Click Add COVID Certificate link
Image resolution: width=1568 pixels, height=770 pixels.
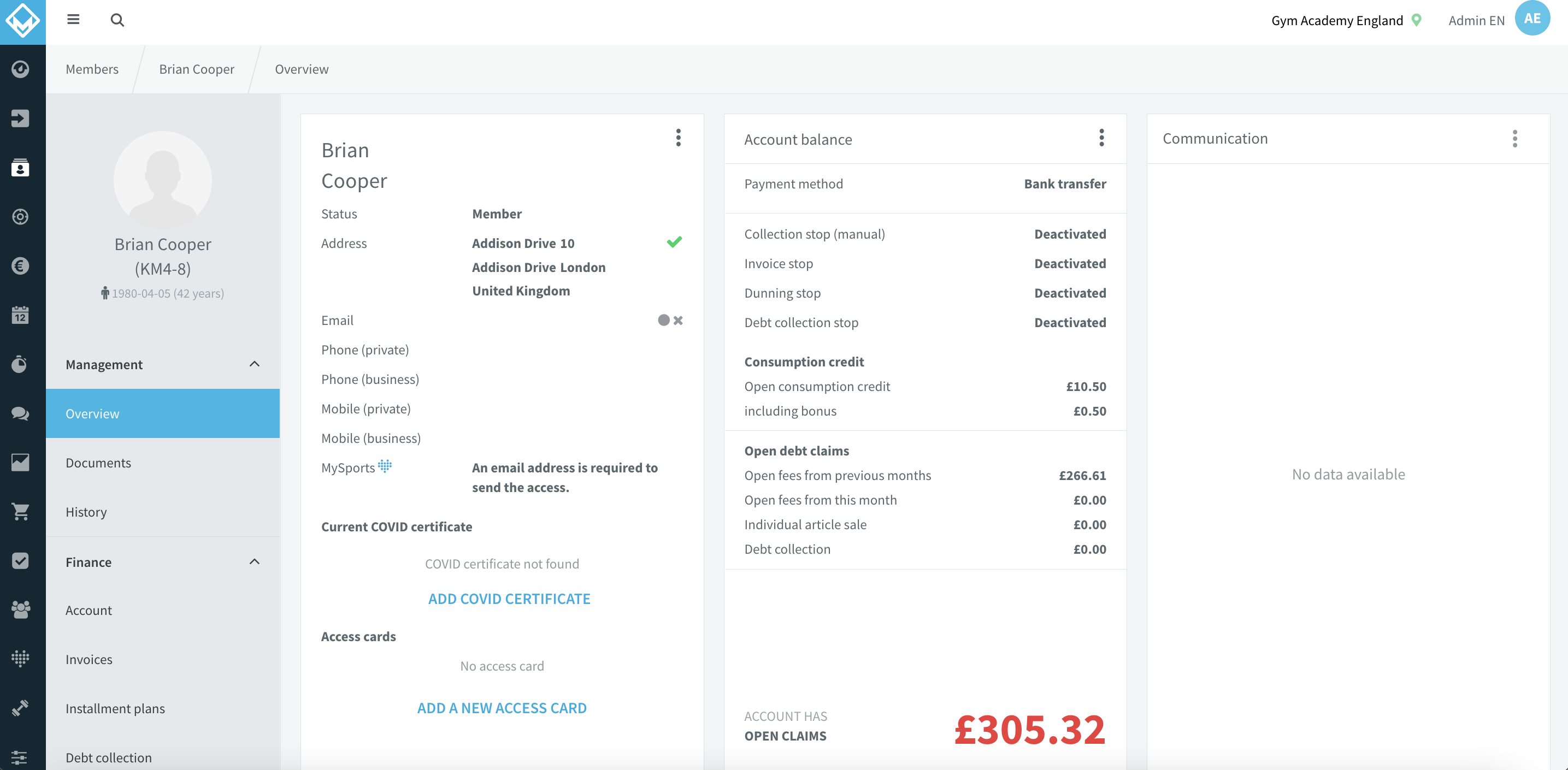509,599
